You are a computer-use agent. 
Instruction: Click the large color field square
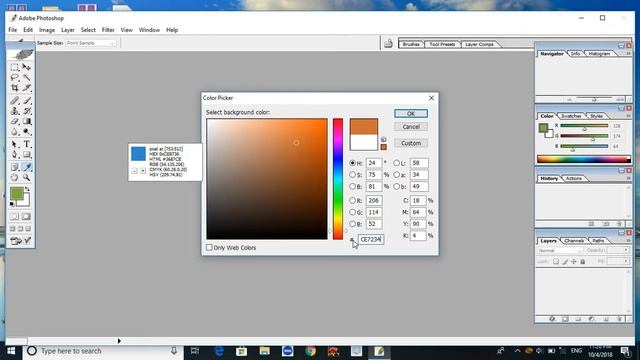tap(267, 179)
